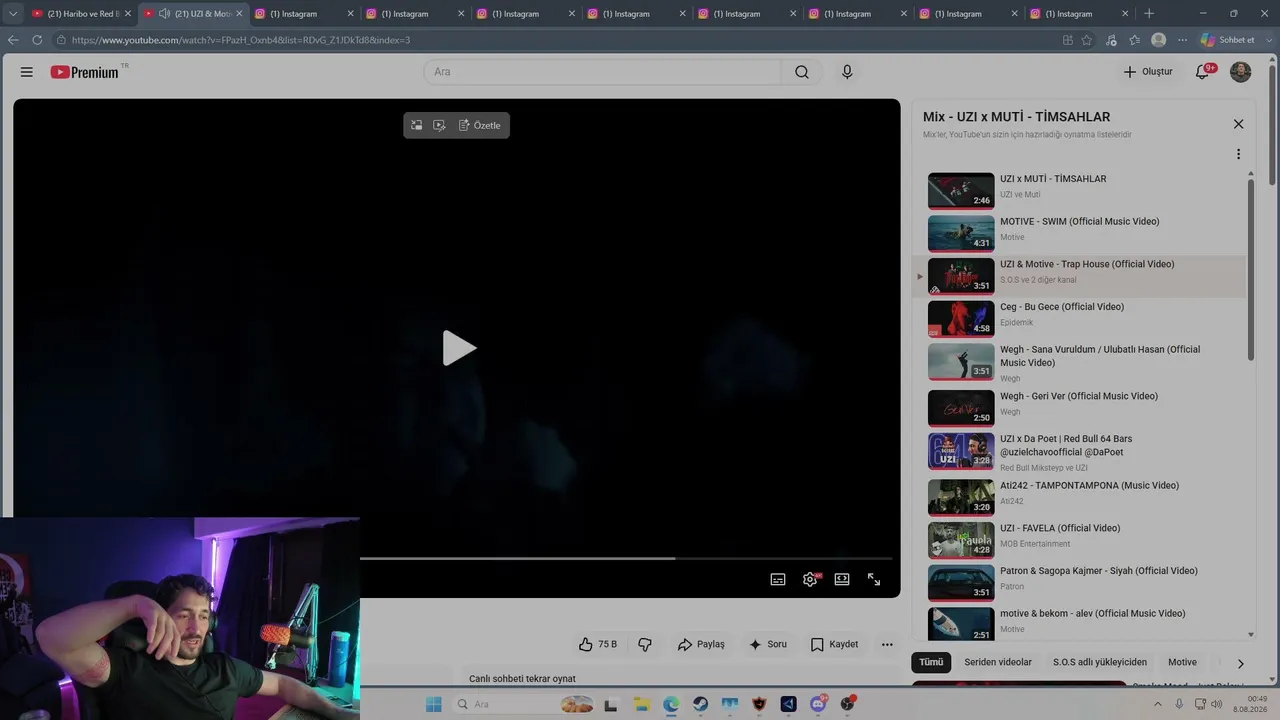This screenshot has width=1280, height=720.
Task: Open a new browser tab
Action: [1149, 14]
